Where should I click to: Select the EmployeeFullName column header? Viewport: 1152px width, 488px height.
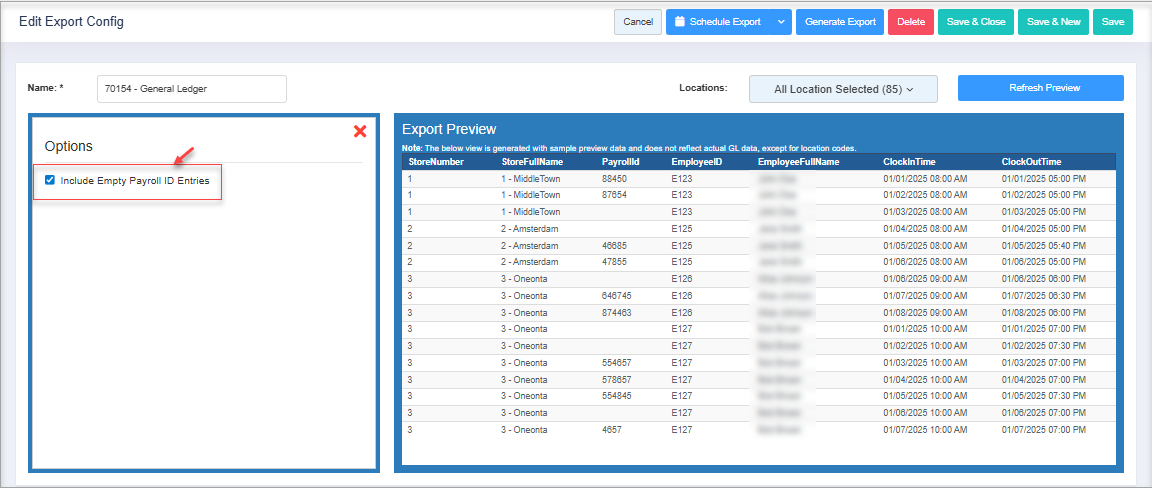coord(798,161)
